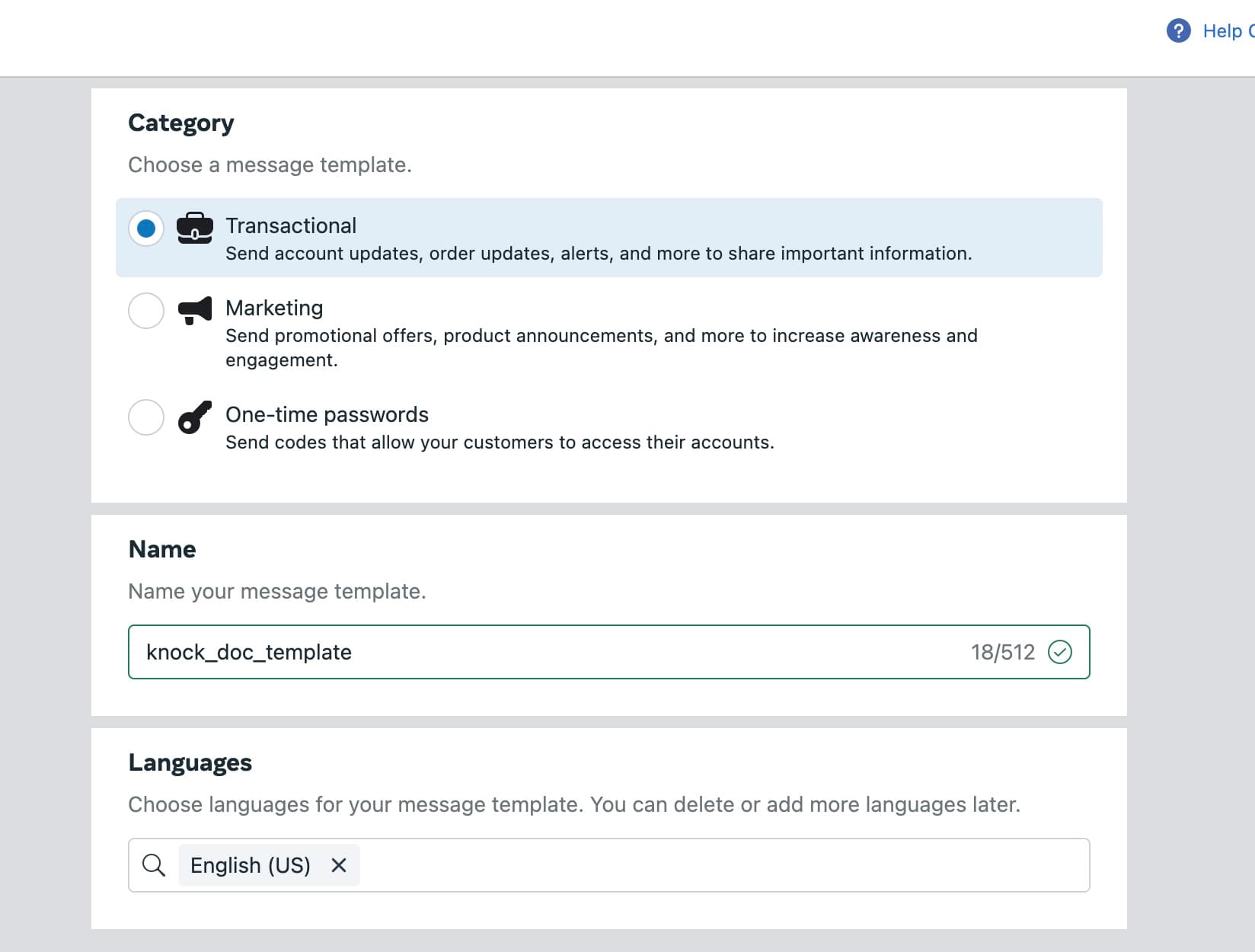Click the Transactional category title
The image size is (1255, 952).
point(291,225)
